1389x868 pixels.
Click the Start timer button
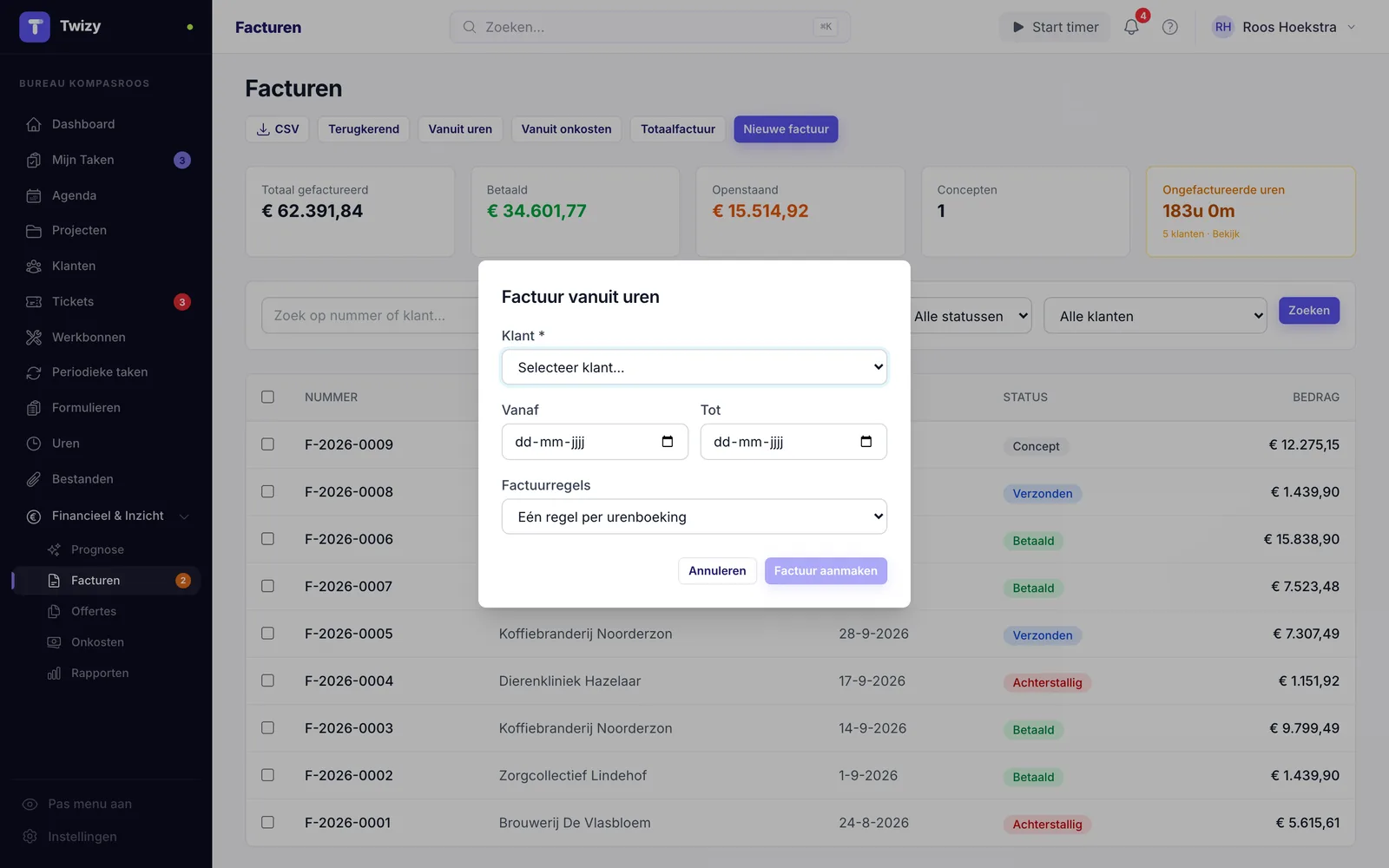(1055, 27)
